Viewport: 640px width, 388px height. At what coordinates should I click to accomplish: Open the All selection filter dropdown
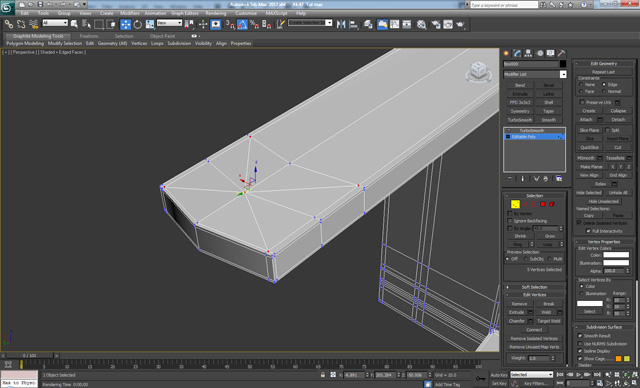55,23
